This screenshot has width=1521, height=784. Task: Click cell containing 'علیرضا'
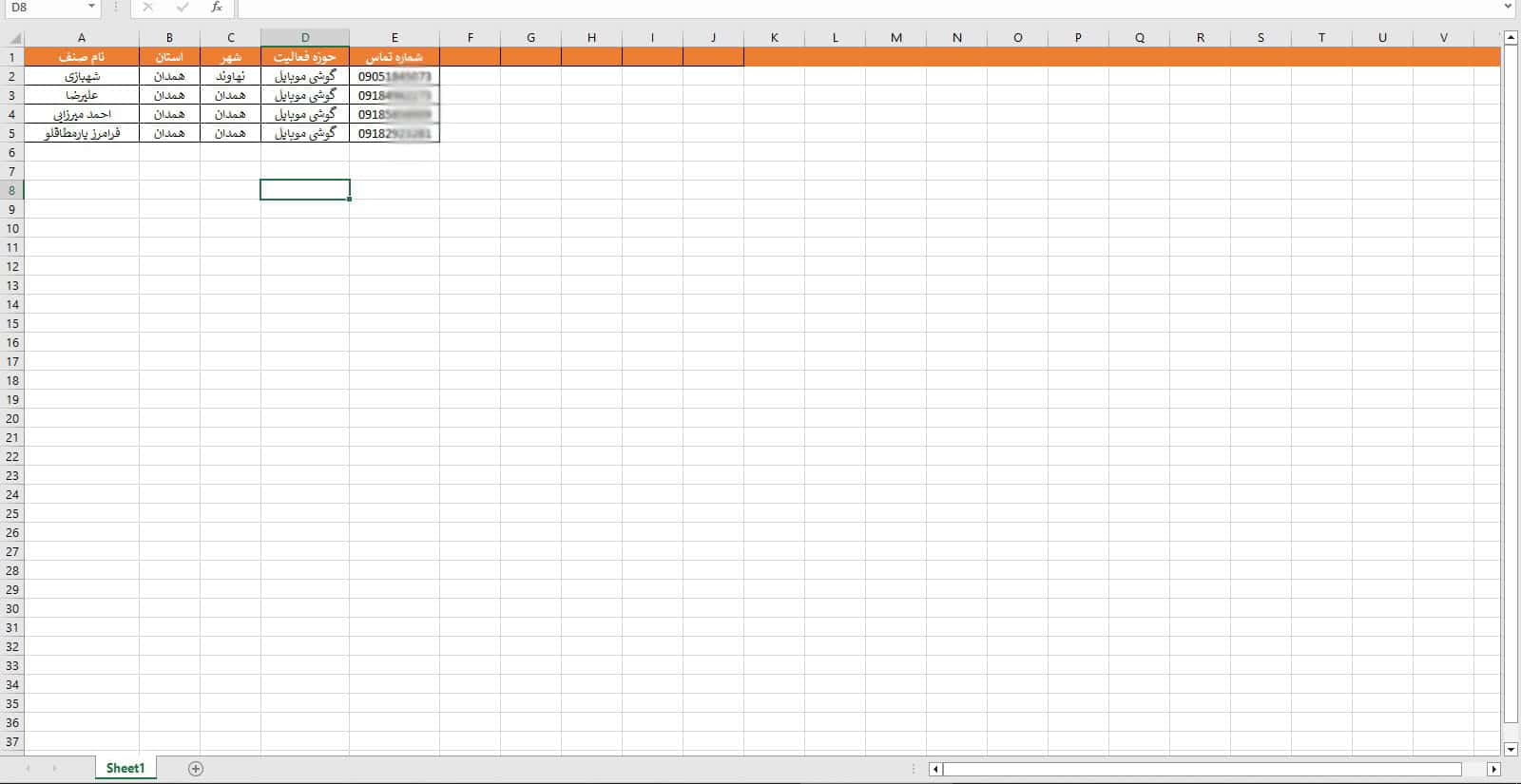coord(82,95)
